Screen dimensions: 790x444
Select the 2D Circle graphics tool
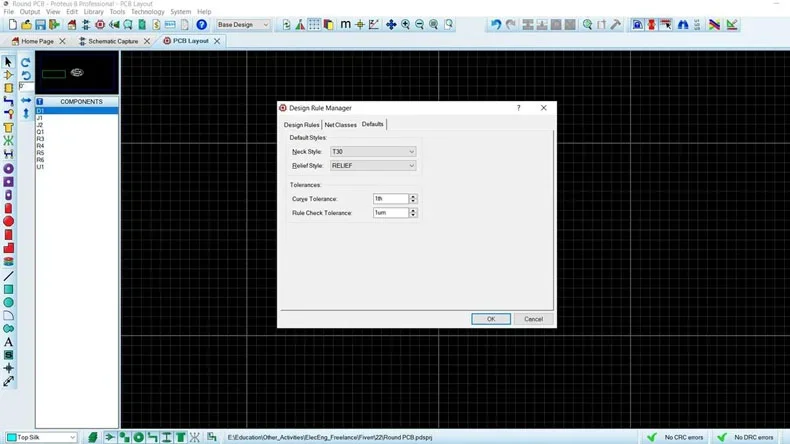coord(8,302)
